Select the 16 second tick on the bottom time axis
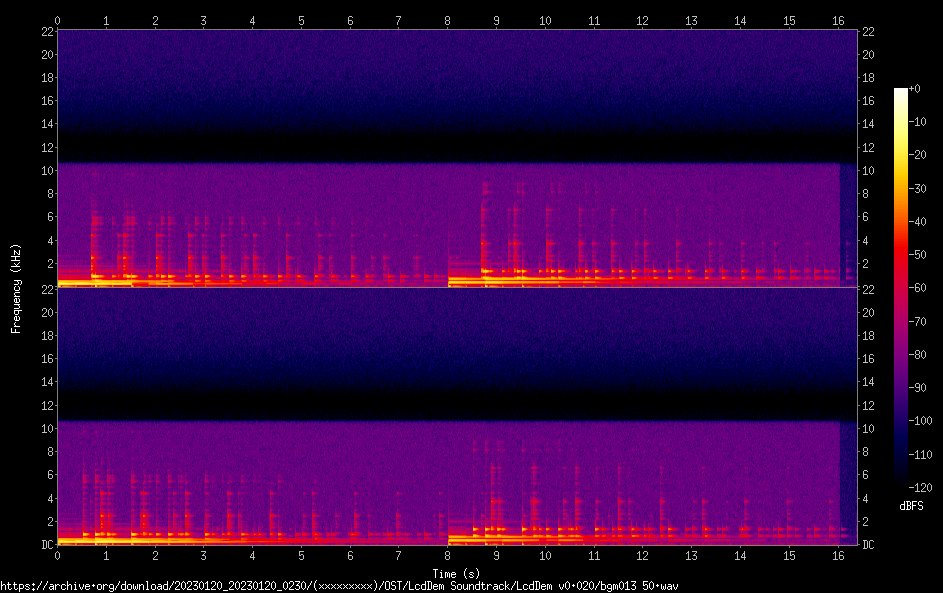Viewport: 943px width, 593px height. pos(838,555)
